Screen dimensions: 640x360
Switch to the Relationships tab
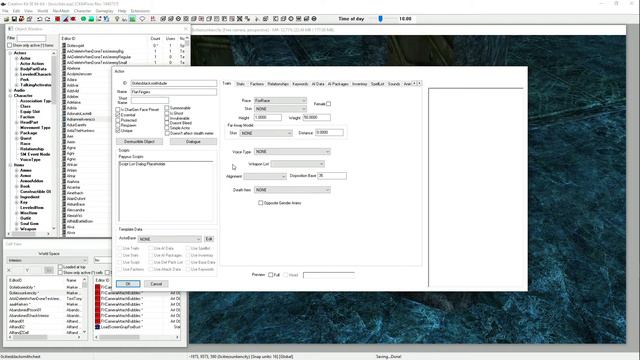click(278, 84)
